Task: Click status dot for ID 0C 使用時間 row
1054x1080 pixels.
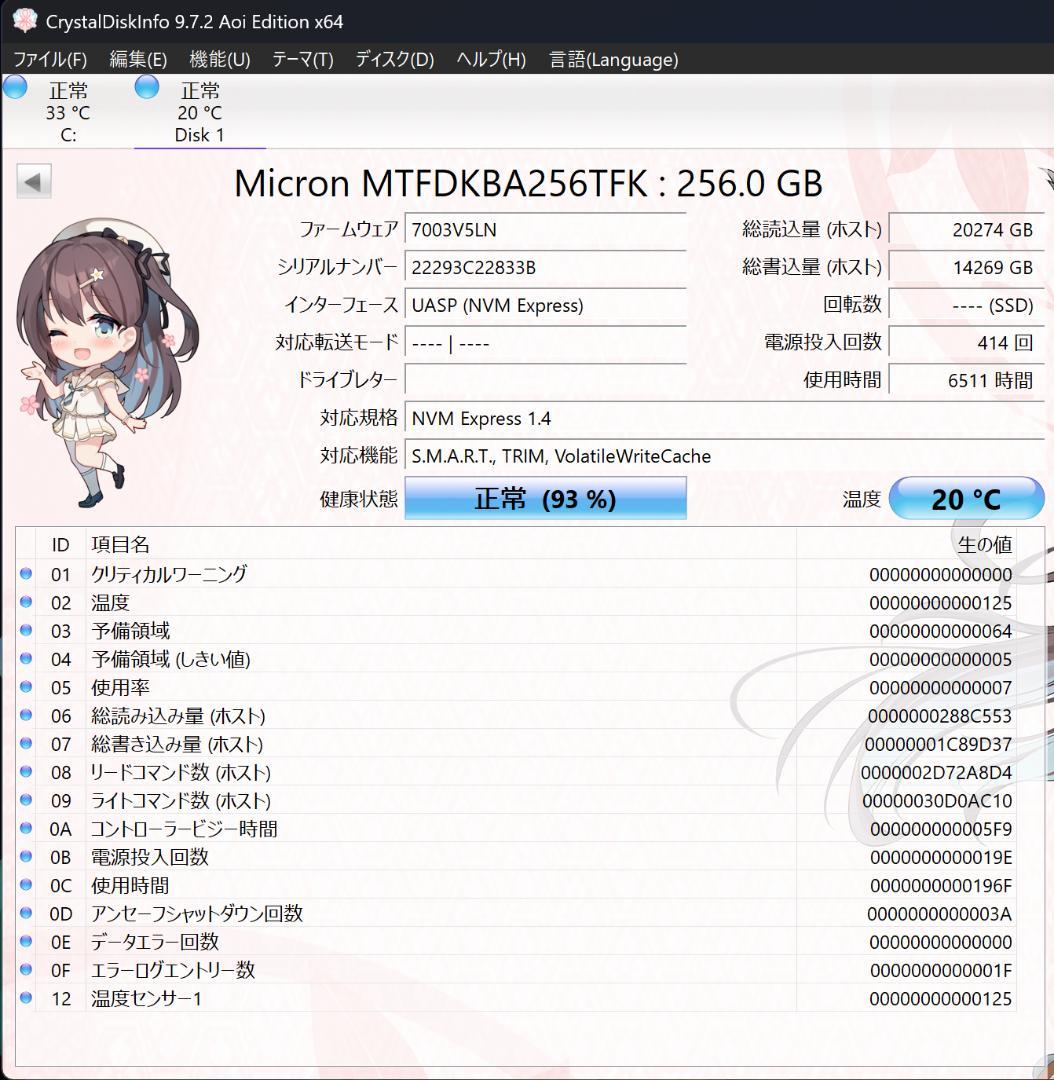Action: coord(26,884)
